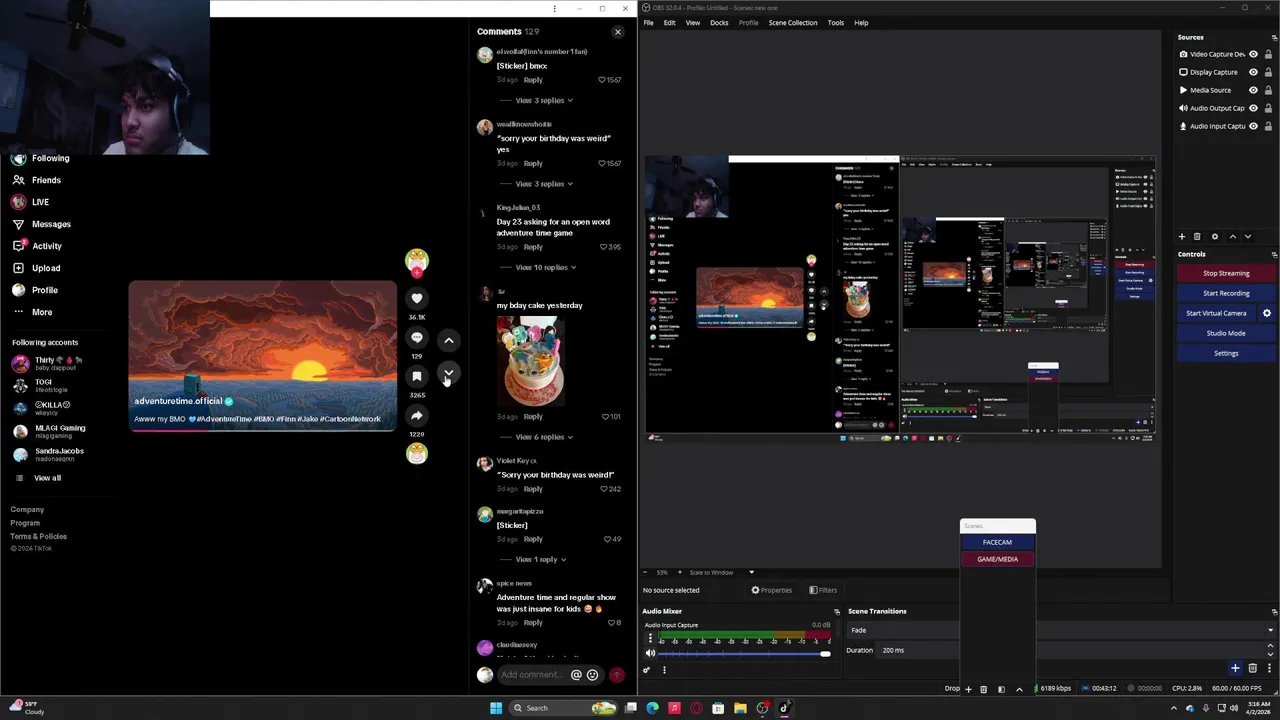Open the Fade transition dropdown

click(1062, 630)
